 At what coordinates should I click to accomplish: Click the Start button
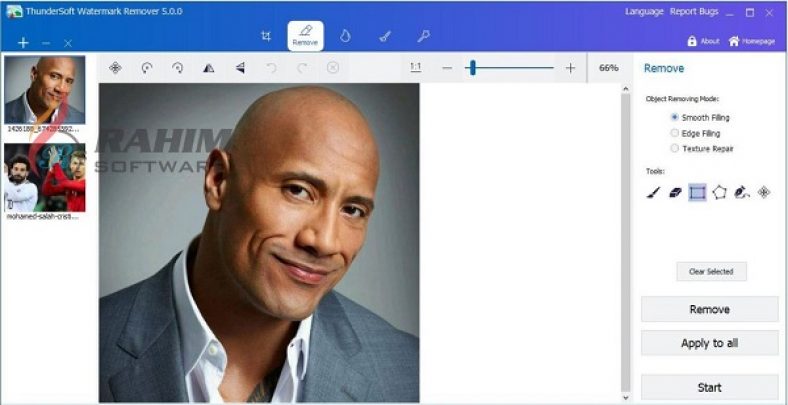pos(710,387)
